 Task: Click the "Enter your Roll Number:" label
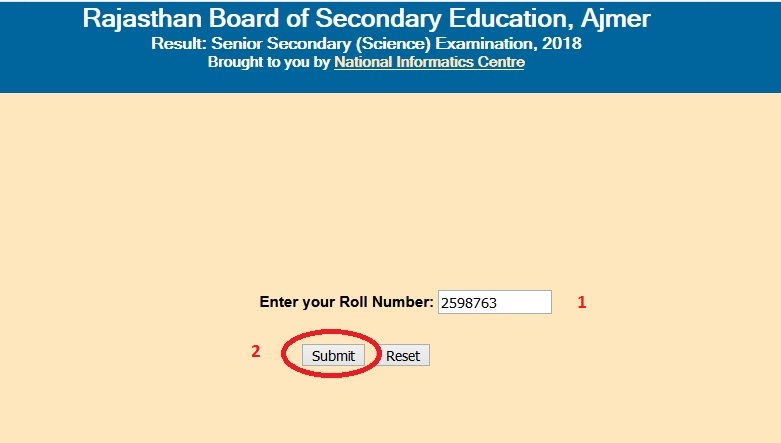coord(346,301)
